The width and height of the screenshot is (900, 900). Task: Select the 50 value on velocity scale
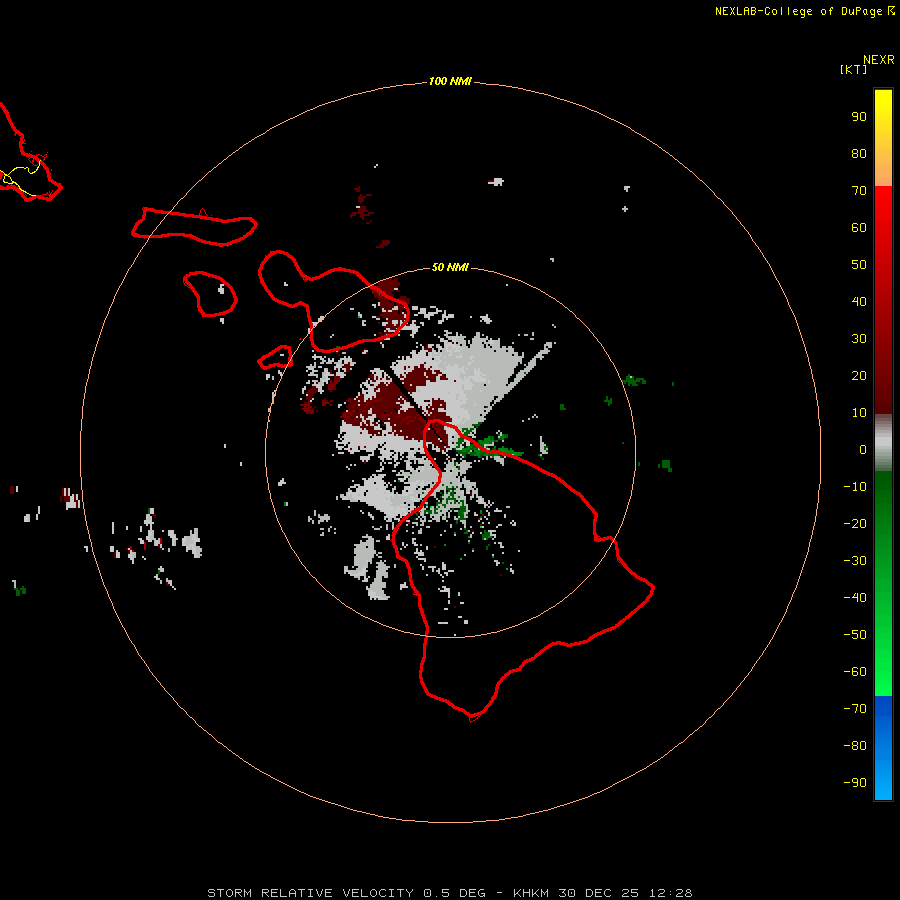pos(859,265)
